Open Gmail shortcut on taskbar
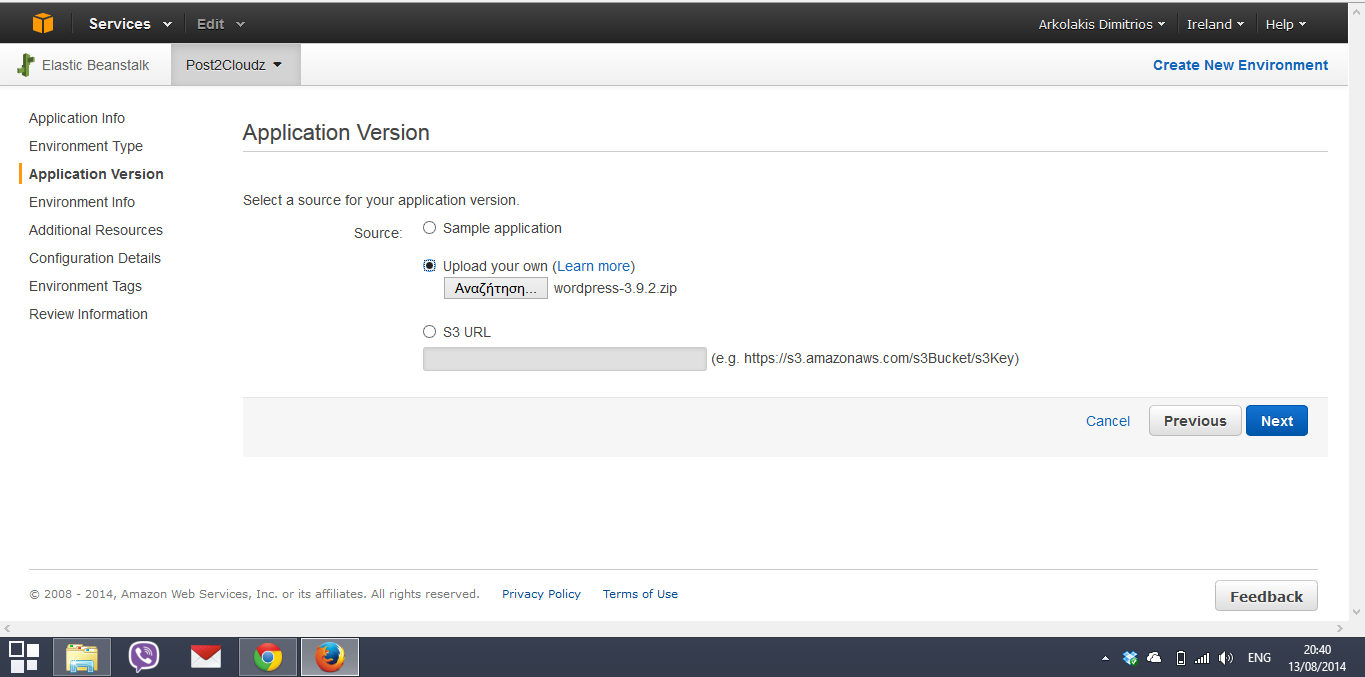The image size is (1365, 677). click(206, 657)
